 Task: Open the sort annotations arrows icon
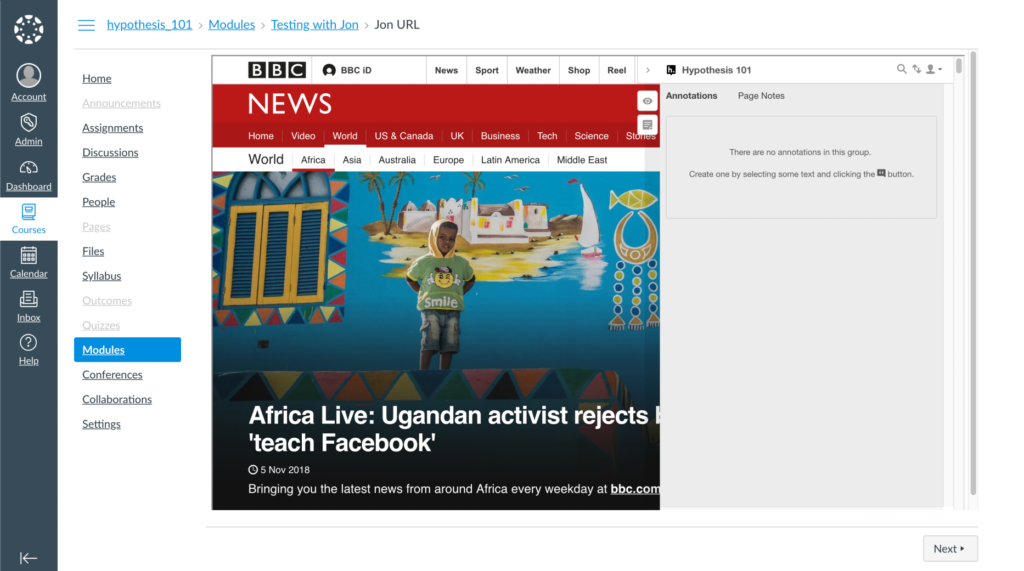[x=917, y=69]
